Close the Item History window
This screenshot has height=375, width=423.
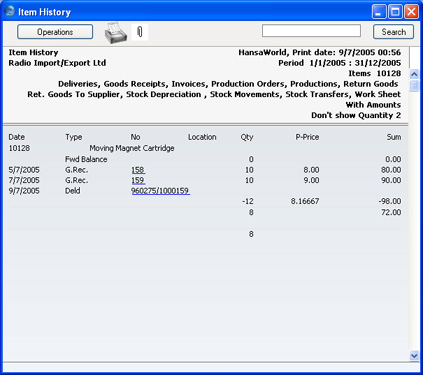pos(412,12)
